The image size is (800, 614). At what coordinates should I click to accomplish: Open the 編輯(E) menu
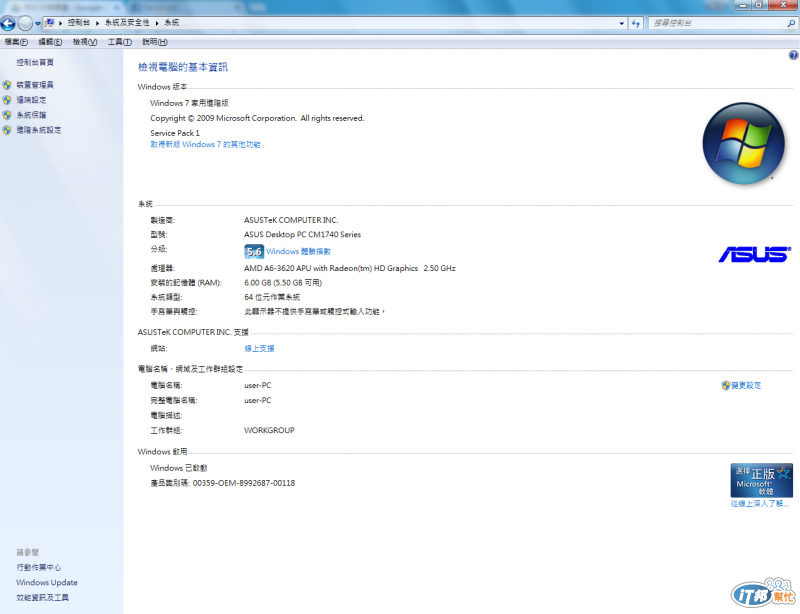(51, 42)
